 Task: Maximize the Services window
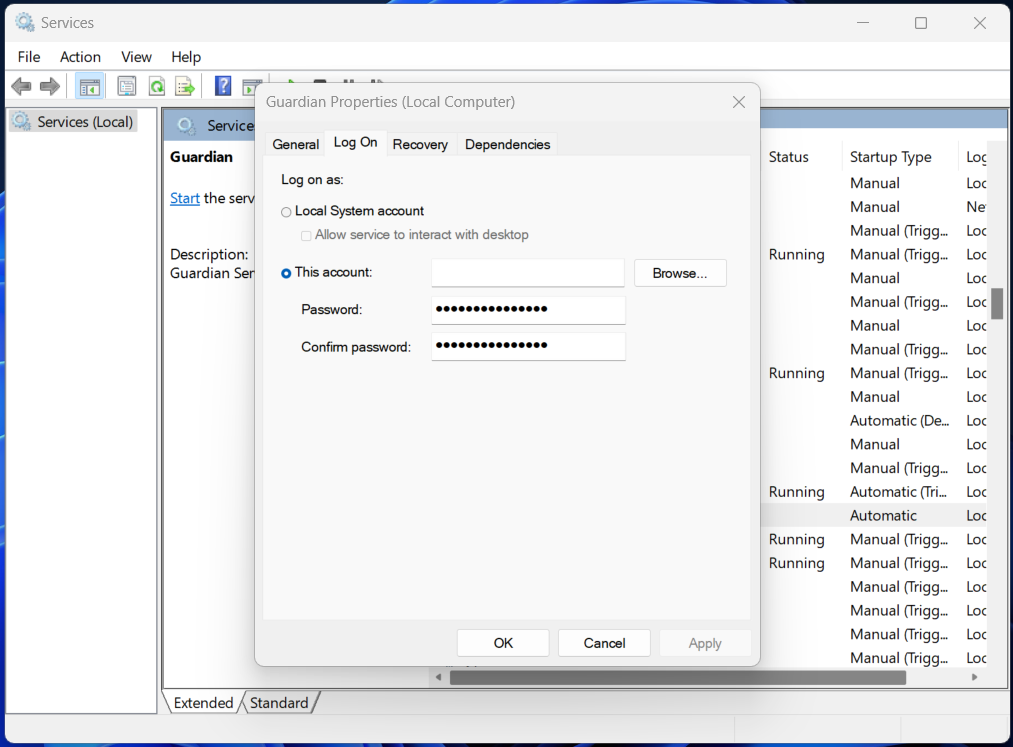[921, 23]
